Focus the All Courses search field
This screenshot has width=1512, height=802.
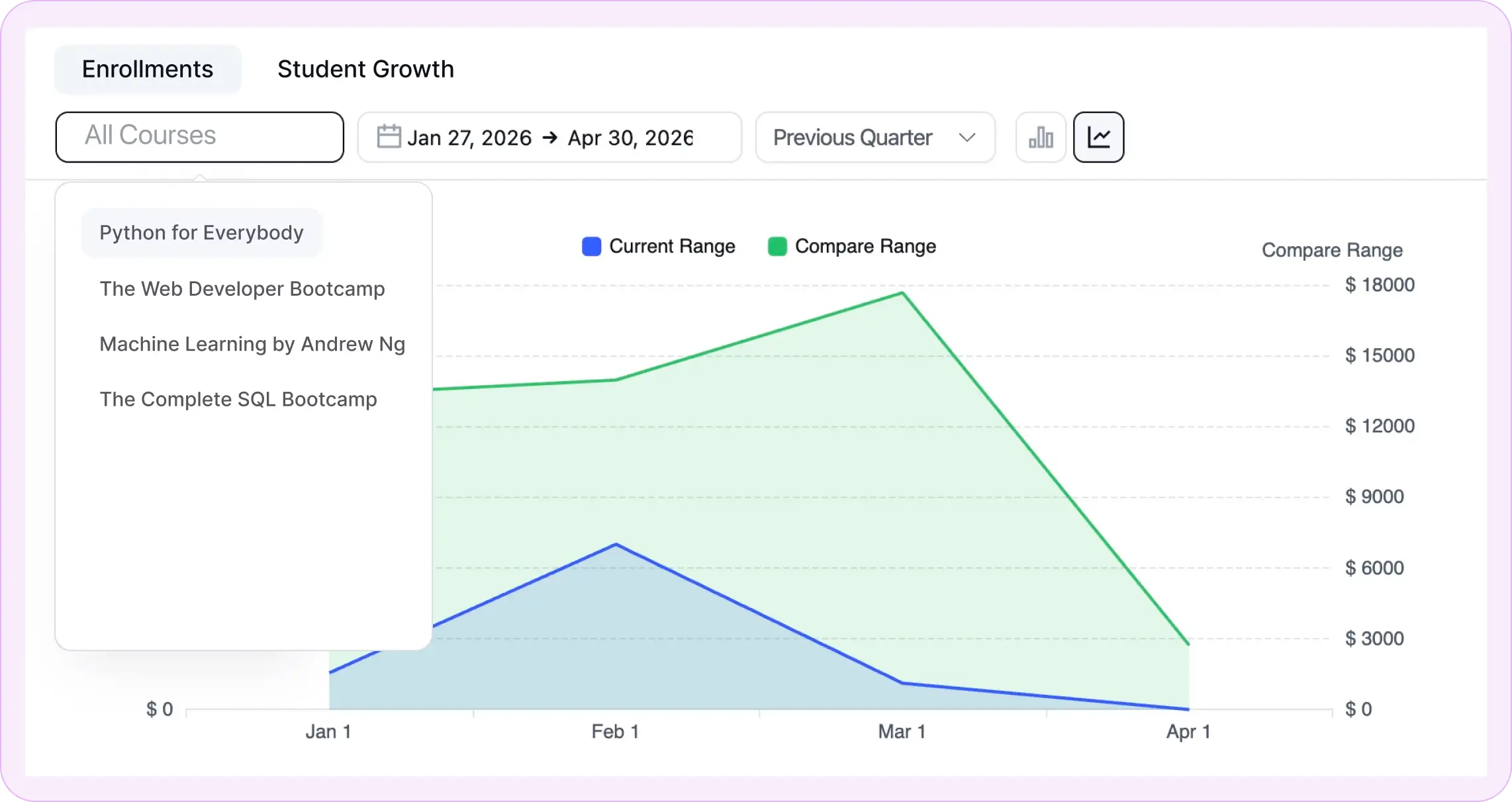[x=199, y=136]
